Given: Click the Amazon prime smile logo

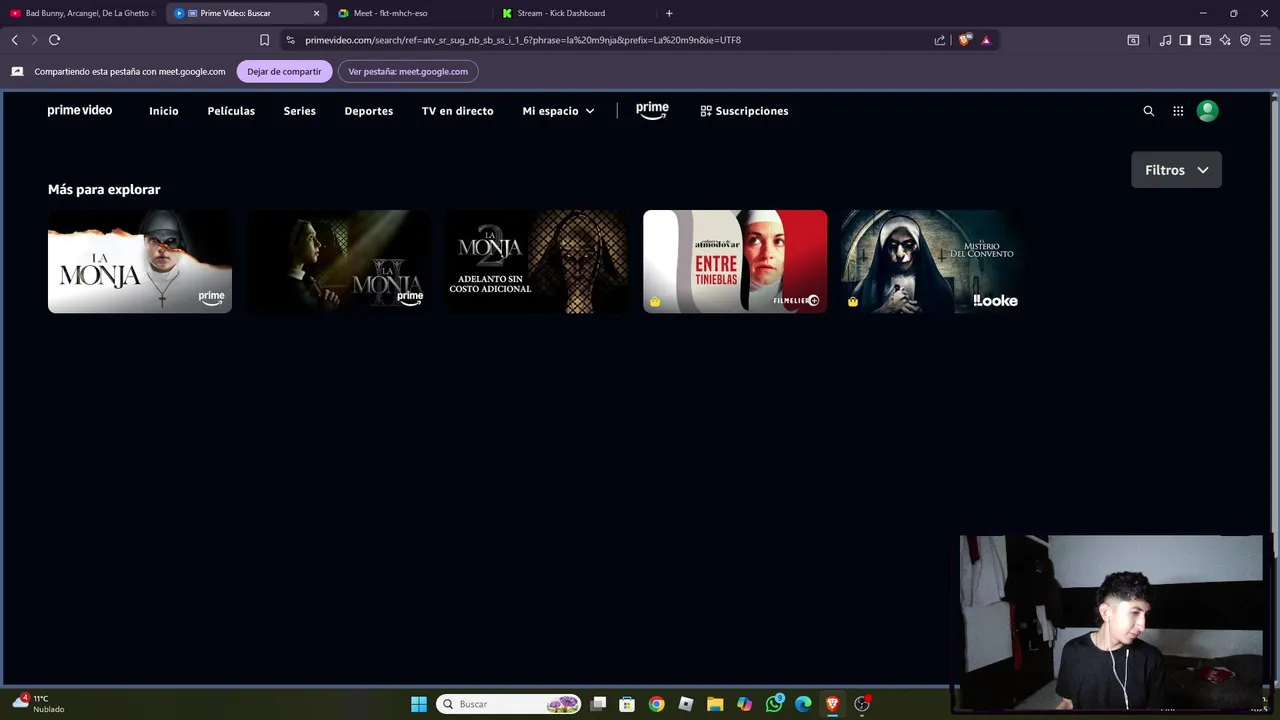Looking at the screenshot, I should pos(652,110).
